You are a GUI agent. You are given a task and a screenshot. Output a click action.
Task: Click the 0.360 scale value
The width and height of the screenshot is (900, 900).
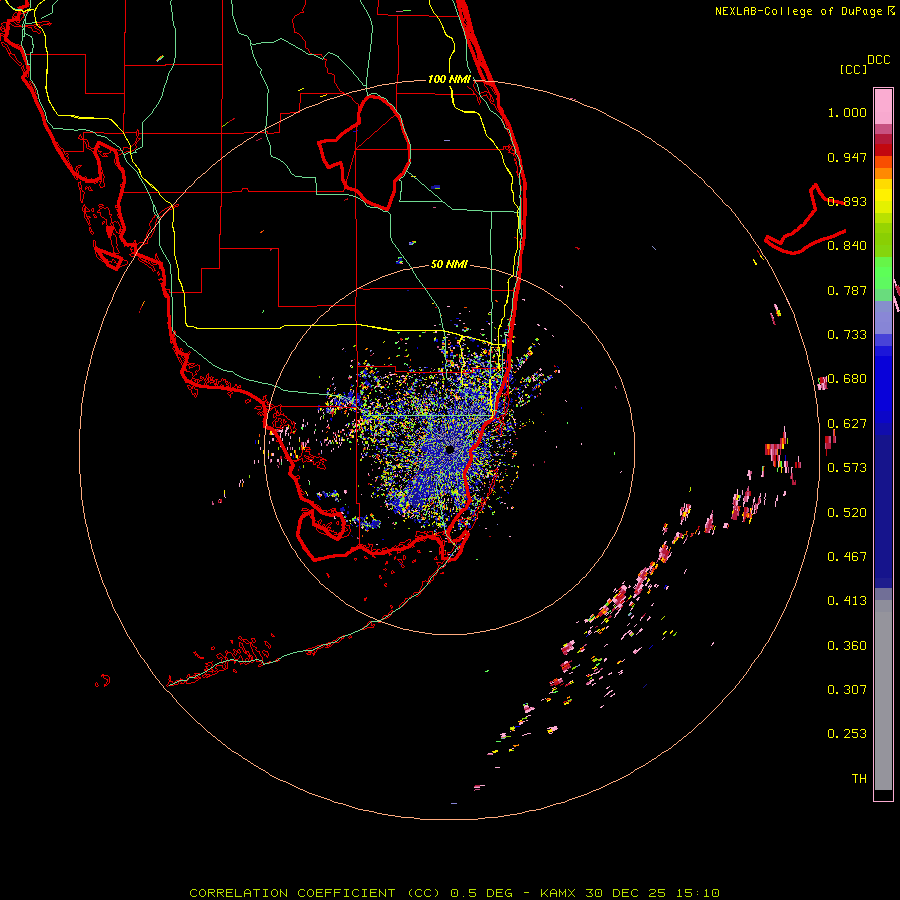847,646
